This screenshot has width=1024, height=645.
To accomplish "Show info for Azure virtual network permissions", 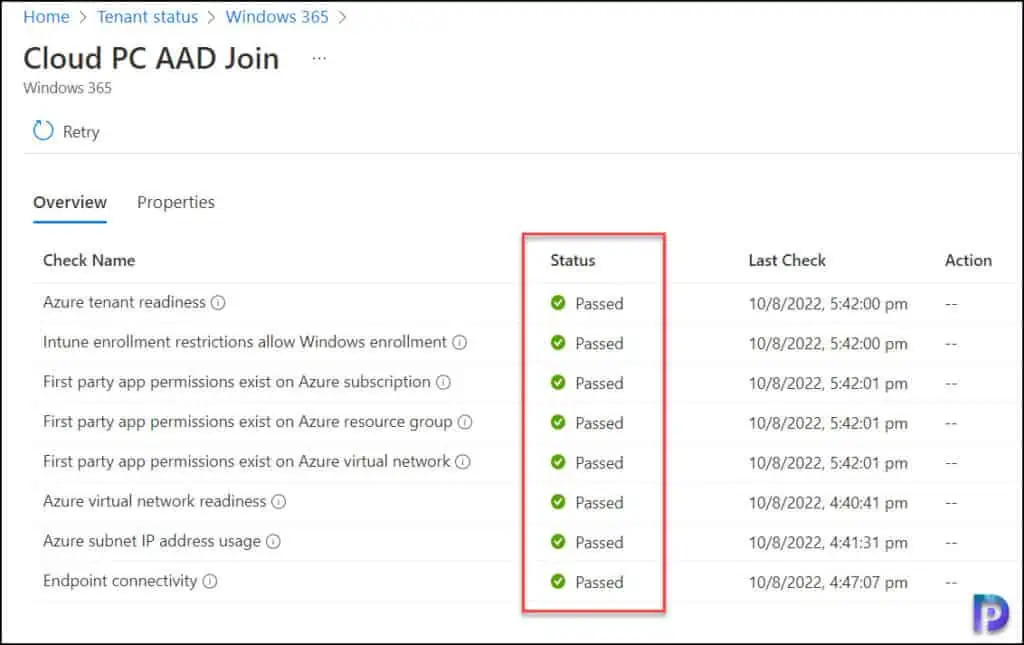I will tap(463, 462).
